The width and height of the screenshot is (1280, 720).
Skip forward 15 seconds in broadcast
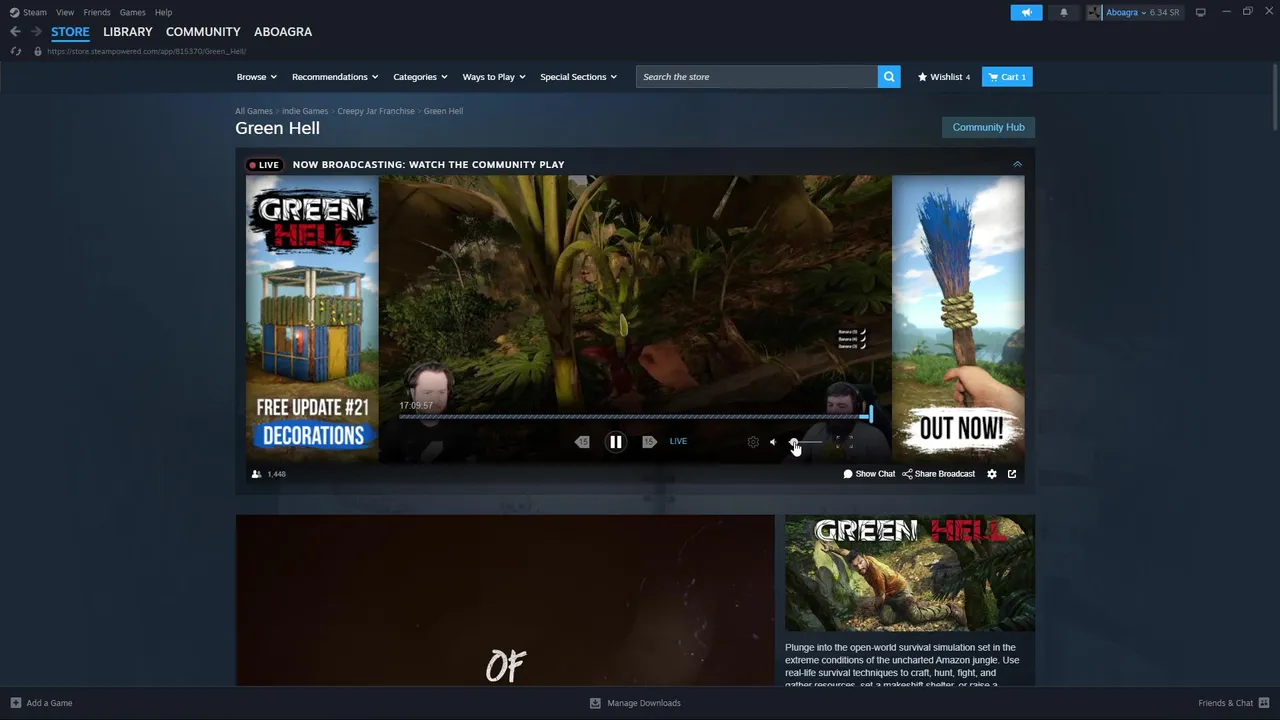[649, 442]
